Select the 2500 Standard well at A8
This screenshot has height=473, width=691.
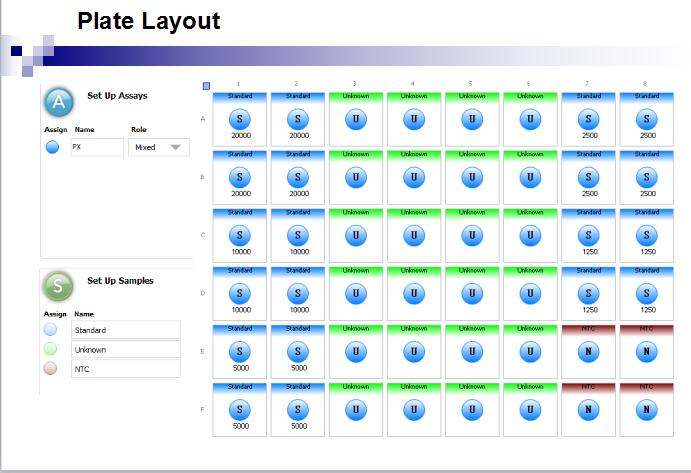646,120
